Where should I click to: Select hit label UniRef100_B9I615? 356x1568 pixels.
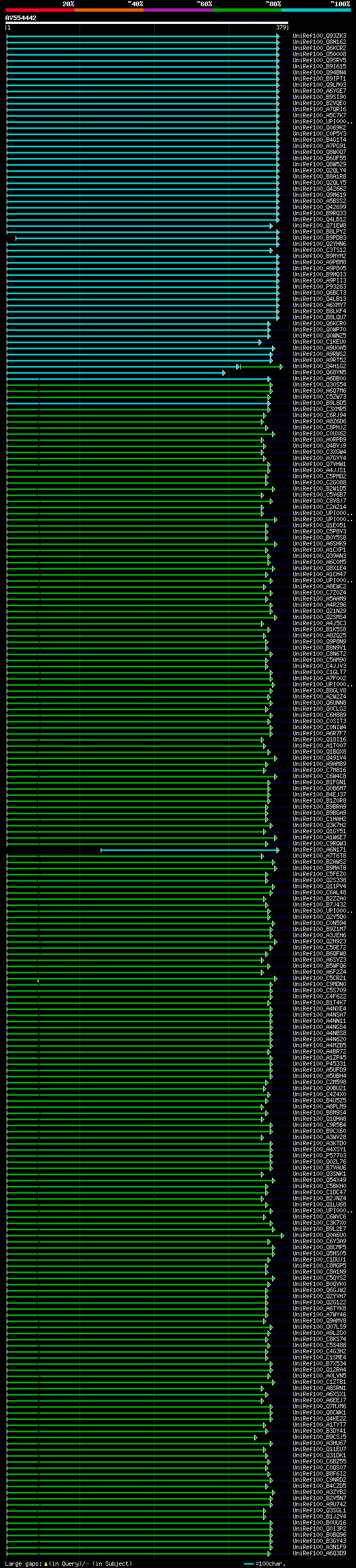[319, 66]
